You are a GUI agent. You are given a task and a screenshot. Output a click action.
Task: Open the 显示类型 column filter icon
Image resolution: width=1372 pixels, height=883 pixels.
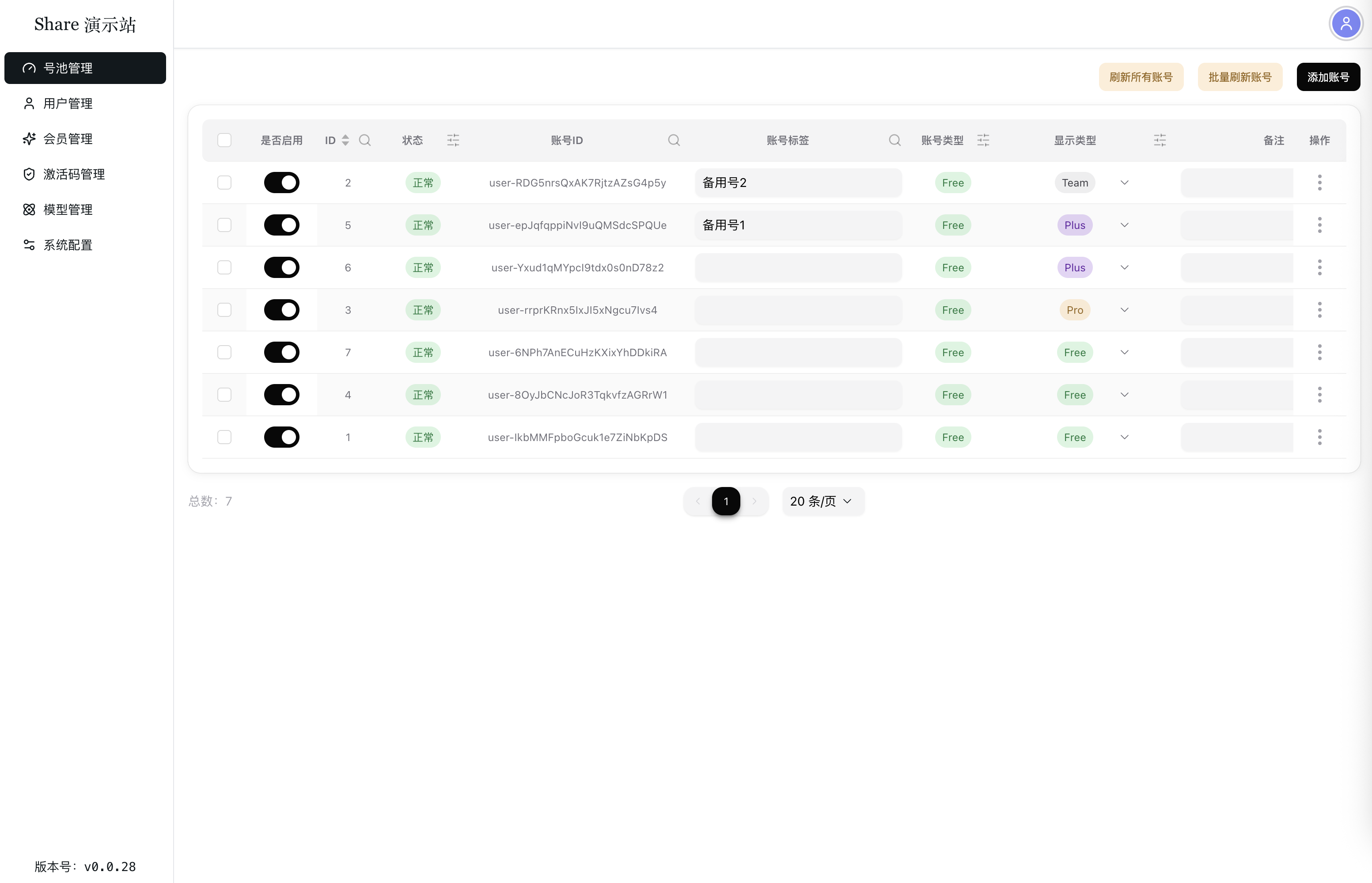[1160, 140]
